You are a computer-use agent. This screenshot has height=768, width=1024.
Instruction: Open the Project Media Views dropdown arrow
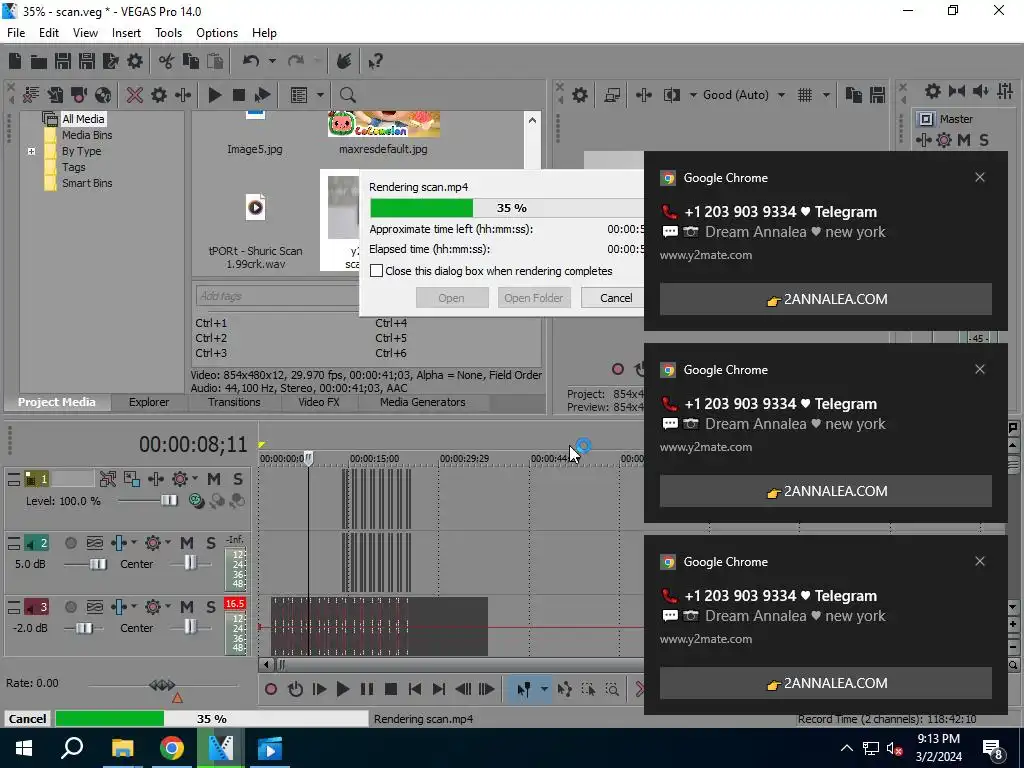(x=320, y=95)
